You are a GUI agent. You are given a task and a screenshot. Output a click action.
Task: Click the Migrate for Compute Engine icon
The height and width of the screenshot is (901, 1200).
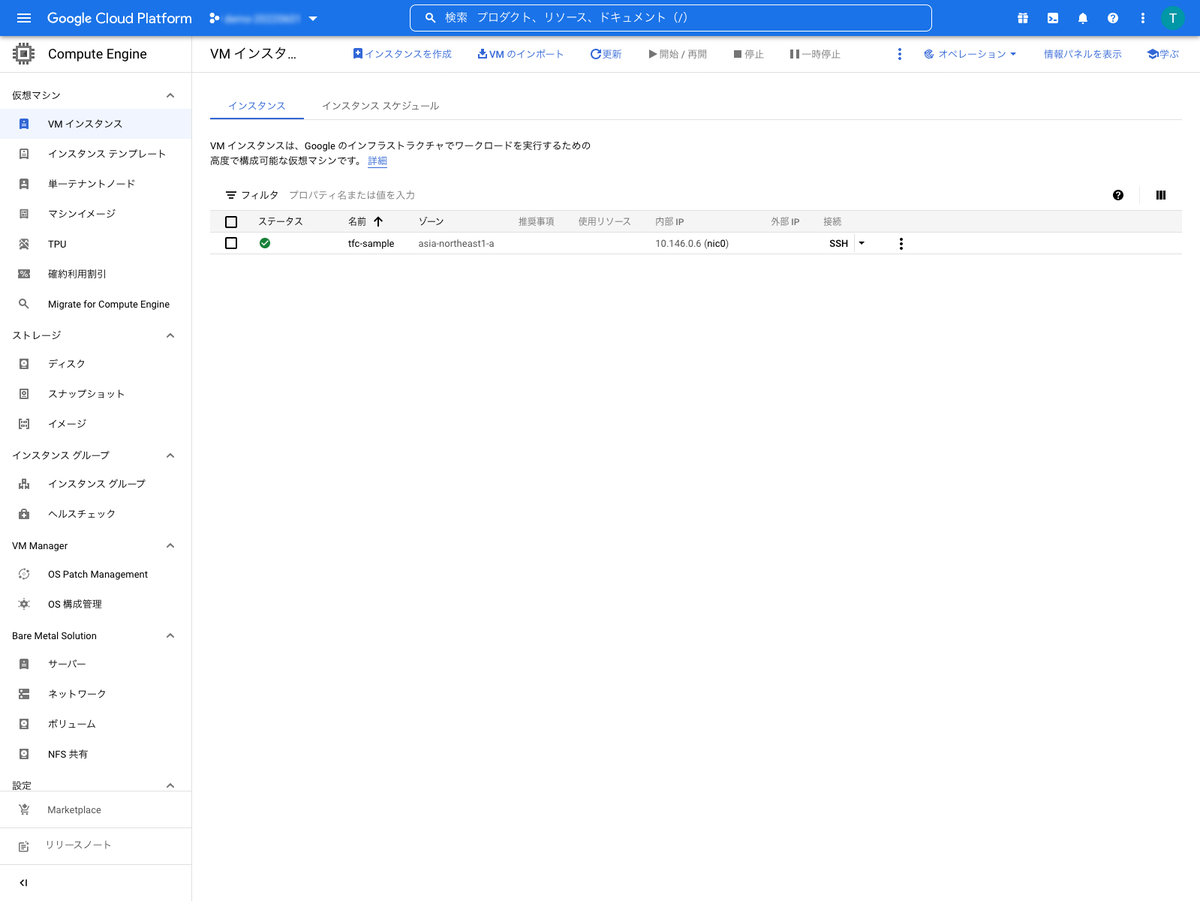[24, 304]
